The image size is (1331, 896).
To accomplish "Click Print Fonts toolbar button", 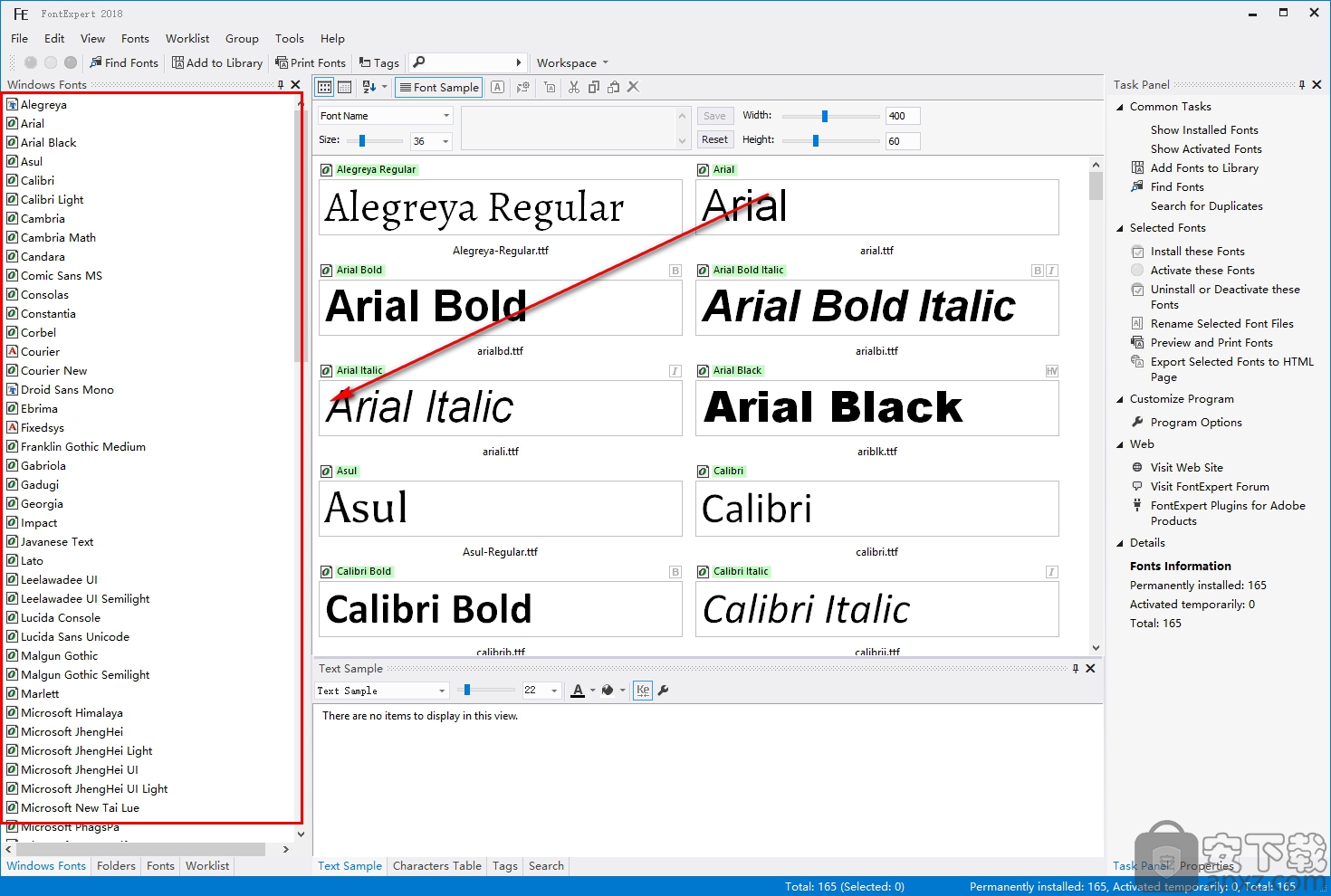I will coord(311,62).
